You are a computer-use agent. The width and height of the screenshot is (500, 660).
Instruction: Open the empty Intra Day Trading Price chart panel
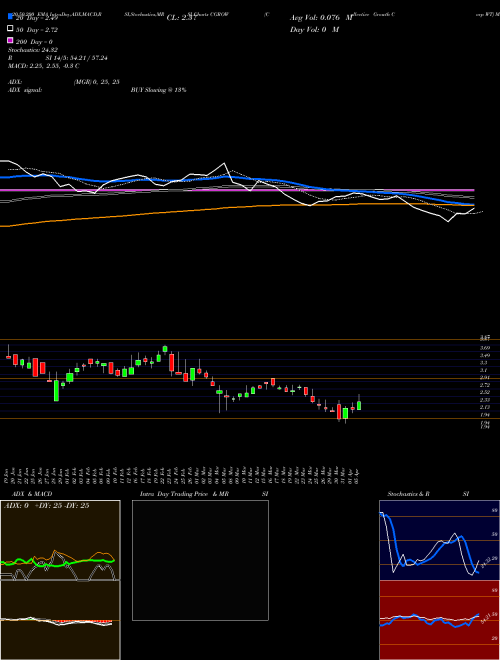coord(200,560)
